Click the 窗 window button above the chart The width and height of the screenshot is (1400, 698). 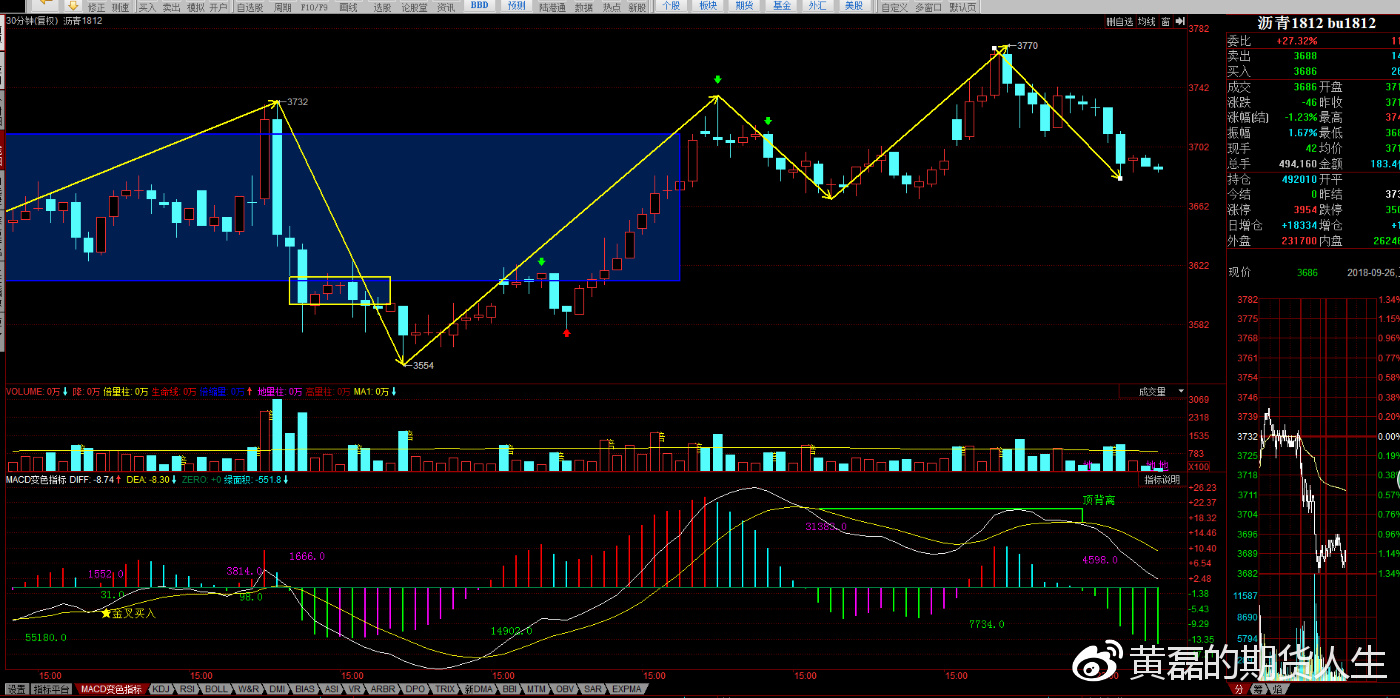point(1166,21)
